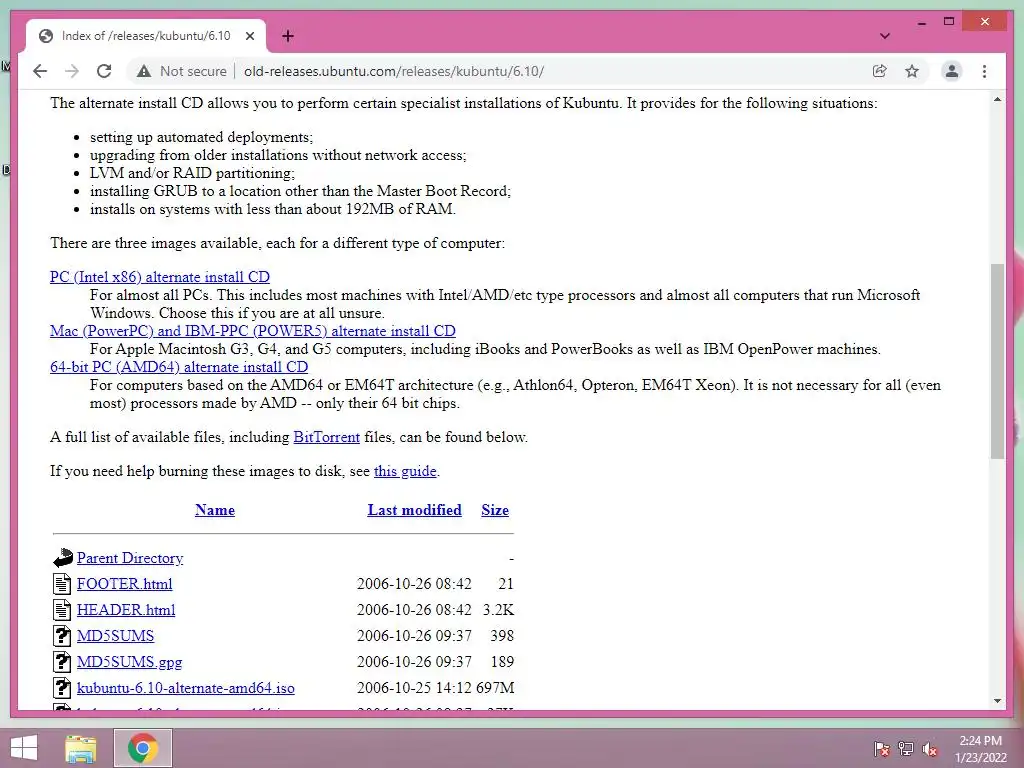Bookmark this page with the star

click(912, 71)
